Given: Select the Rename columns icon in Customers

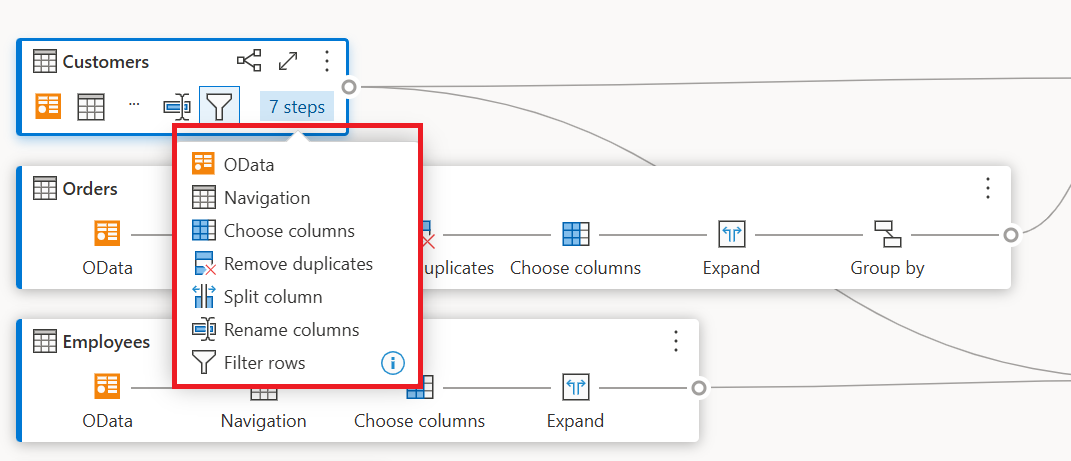Looking at the screenshot, I should click(x=177, y=106).
